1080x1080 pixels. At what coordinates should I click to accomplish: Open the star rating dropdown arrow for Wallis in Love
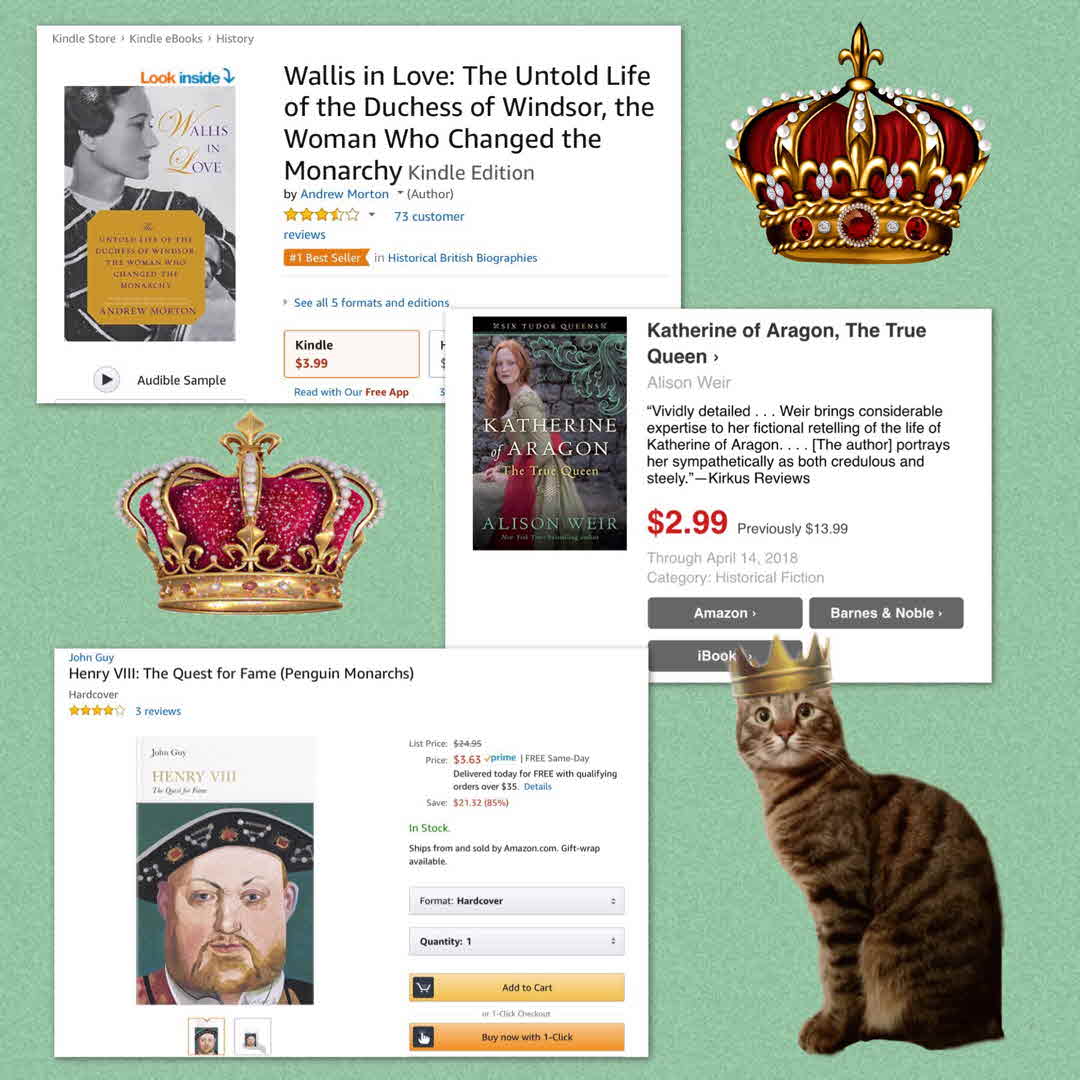pyautogui.click(x=372, y=215)
